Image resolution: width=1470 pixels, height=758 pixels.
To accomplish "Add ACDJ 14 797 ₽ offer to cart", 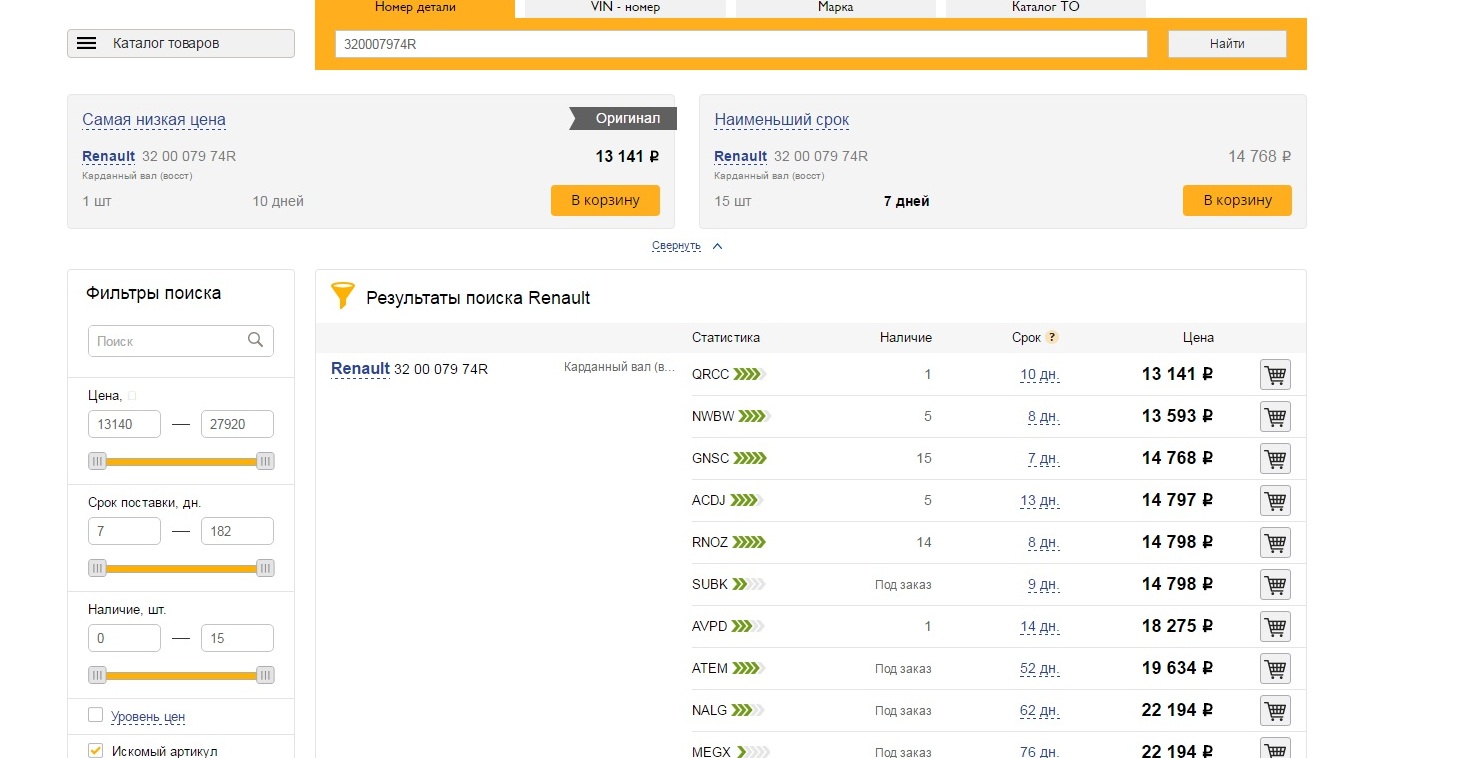I will coord(1275,501).
